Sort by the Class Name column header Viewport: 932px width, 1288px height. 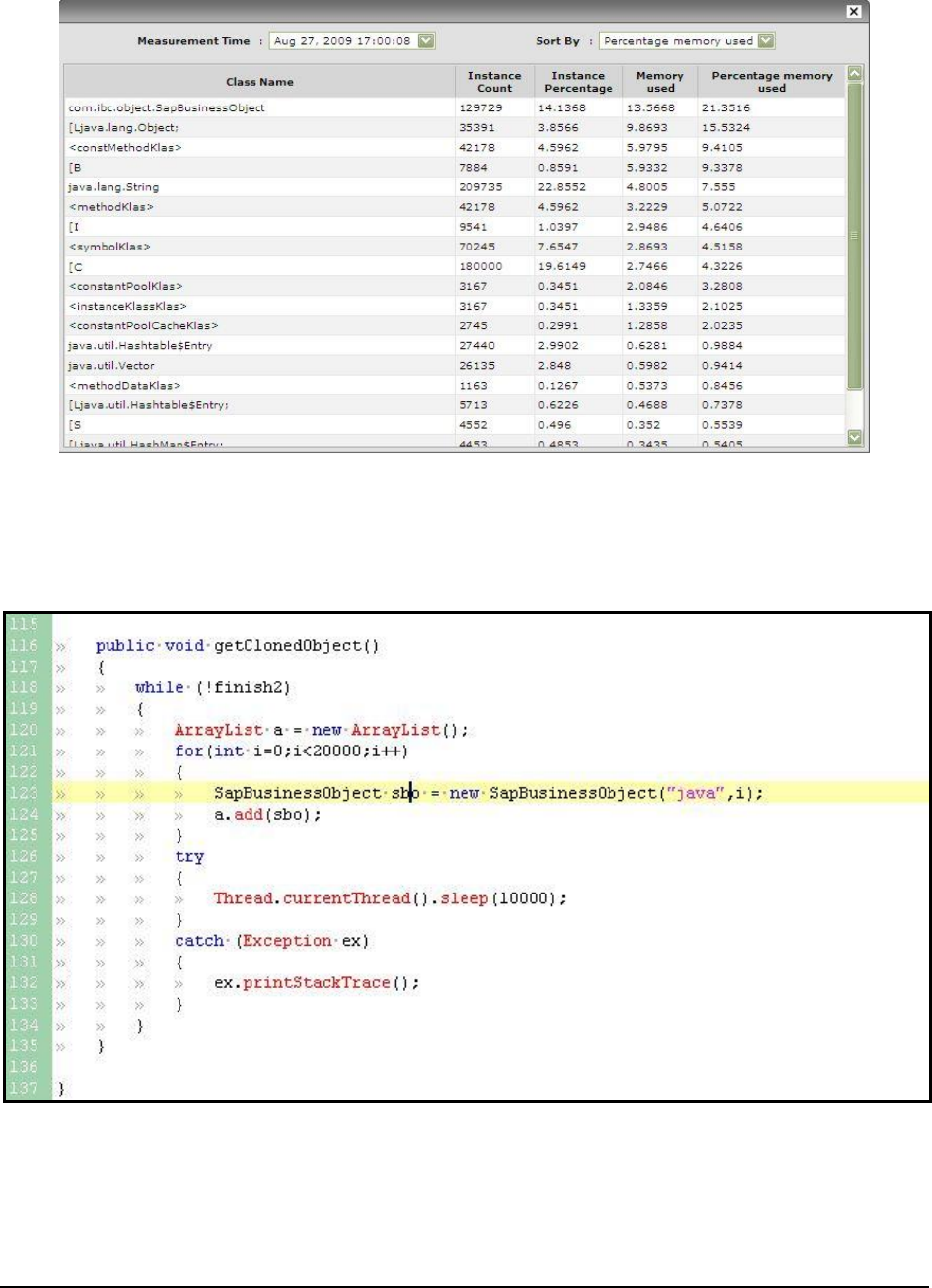[259, 81]
